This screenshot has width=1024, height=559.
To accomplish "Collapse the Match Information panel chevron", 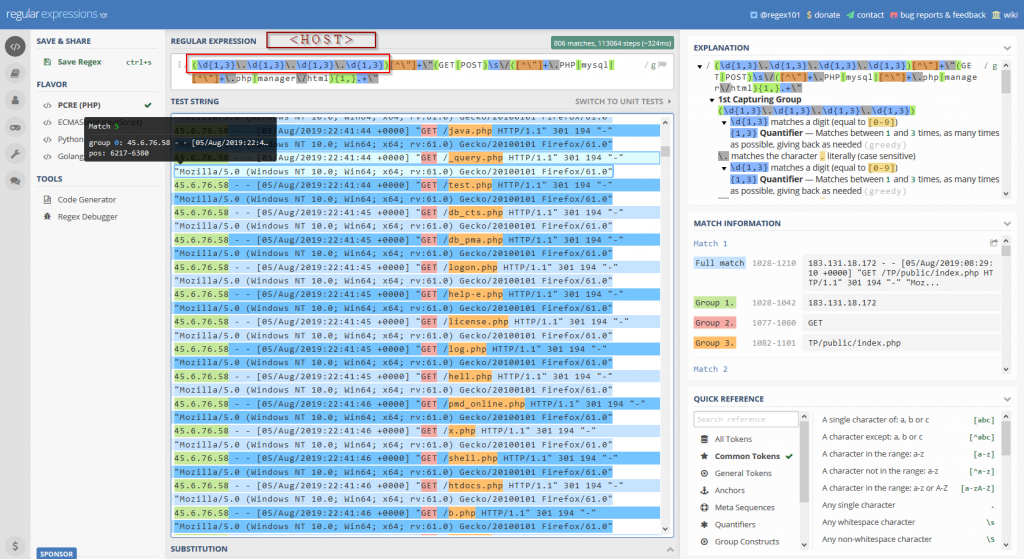I will 1006,223.
